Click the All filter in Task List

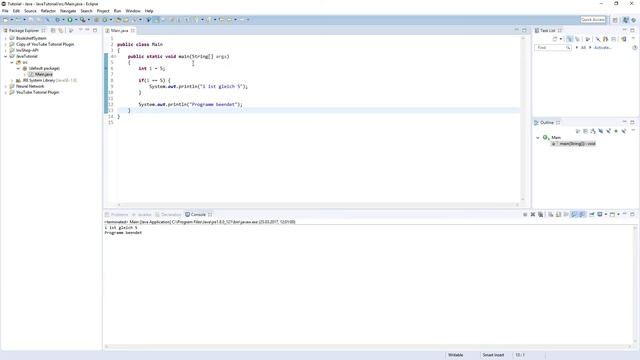[x=583, y=48]
